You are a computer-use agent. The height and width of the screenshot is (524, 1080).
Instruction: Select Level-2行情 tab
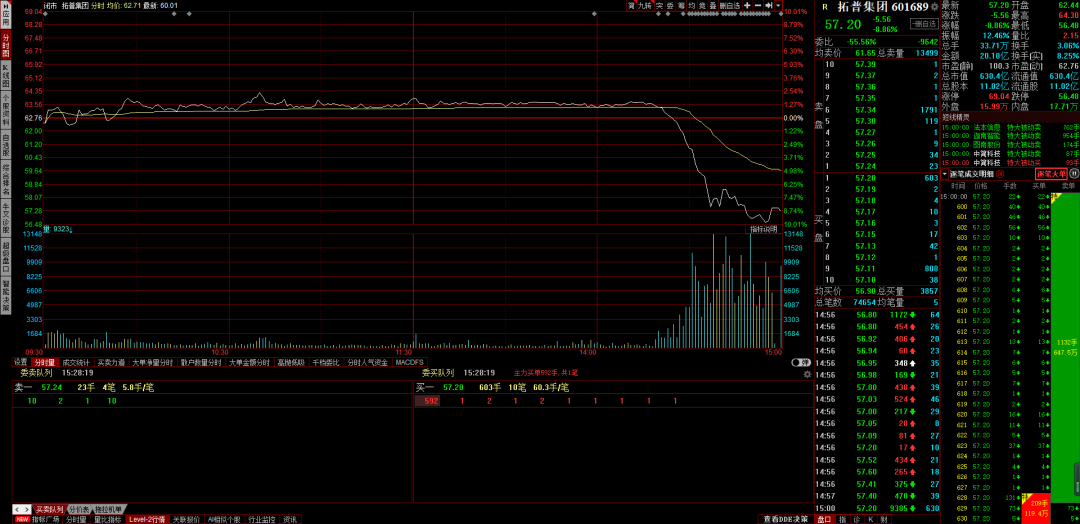point(147,519)
